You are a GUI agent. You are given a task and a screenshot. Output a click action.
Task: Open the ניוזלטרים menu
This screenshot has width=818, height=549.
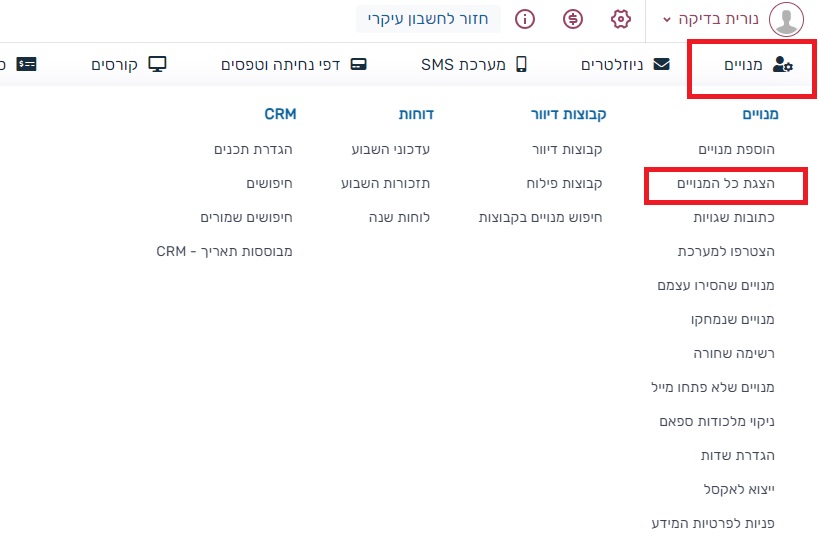(x=615, y=65)
